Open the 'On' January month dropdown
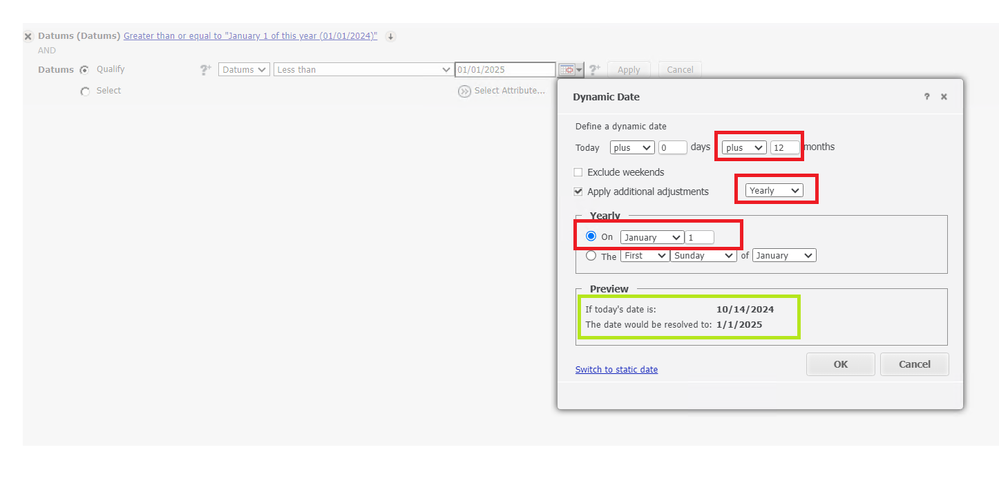Screen dimensions: 999x484 tap(652, 238)
